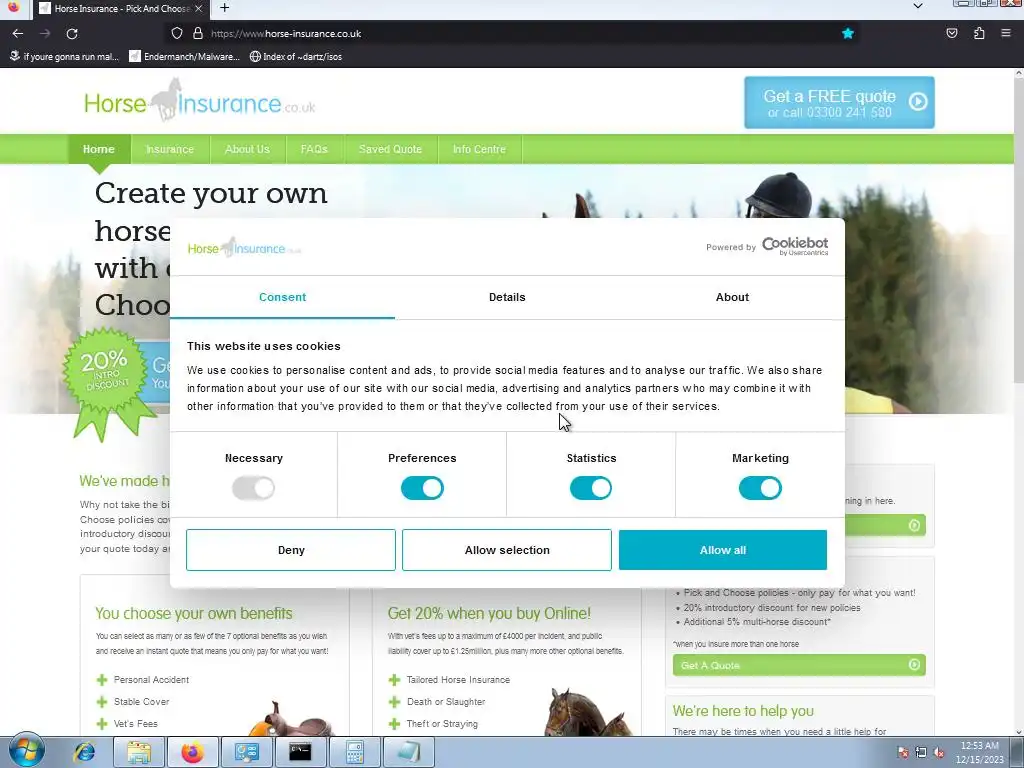1024x768 pixels.
Task: Click 'You choose your own benefits' heading
Action: coord(193,613)
